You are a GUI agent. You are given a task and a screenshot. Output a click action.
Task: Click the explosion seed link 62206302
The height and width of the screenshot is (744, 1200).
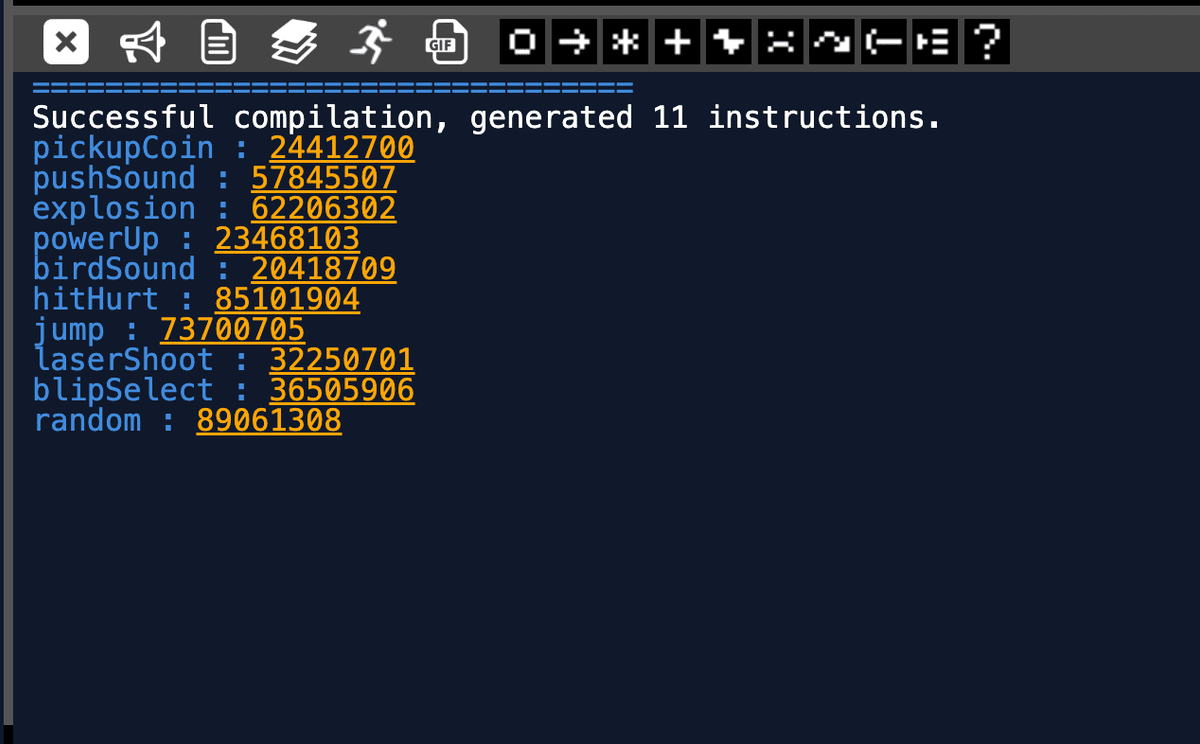[x=322, y=208]
